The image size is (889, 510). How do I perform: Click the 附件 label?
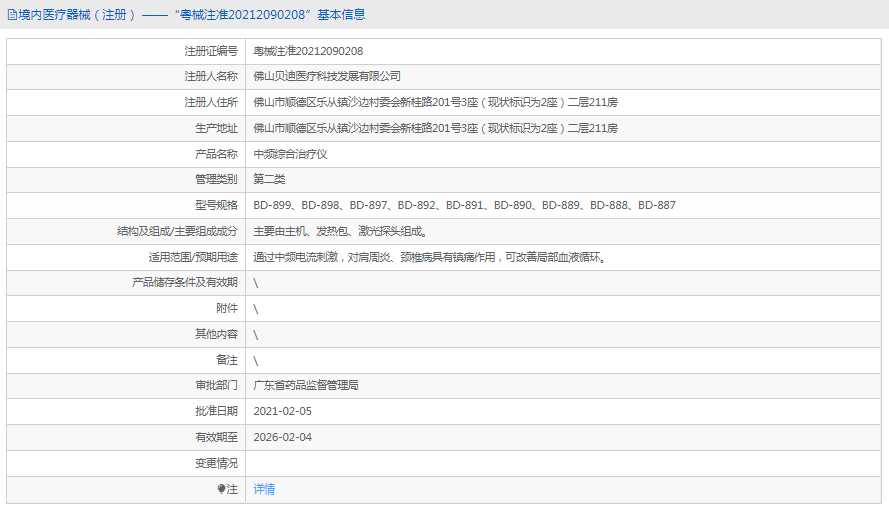coord(227,308)
